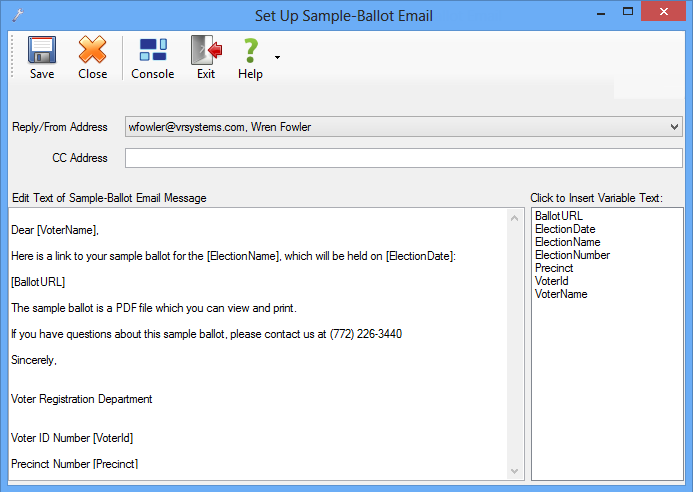Click the message scrollbar up arrow
The height and width of the screenshot is (492, 693).
(x=514, y=218)
